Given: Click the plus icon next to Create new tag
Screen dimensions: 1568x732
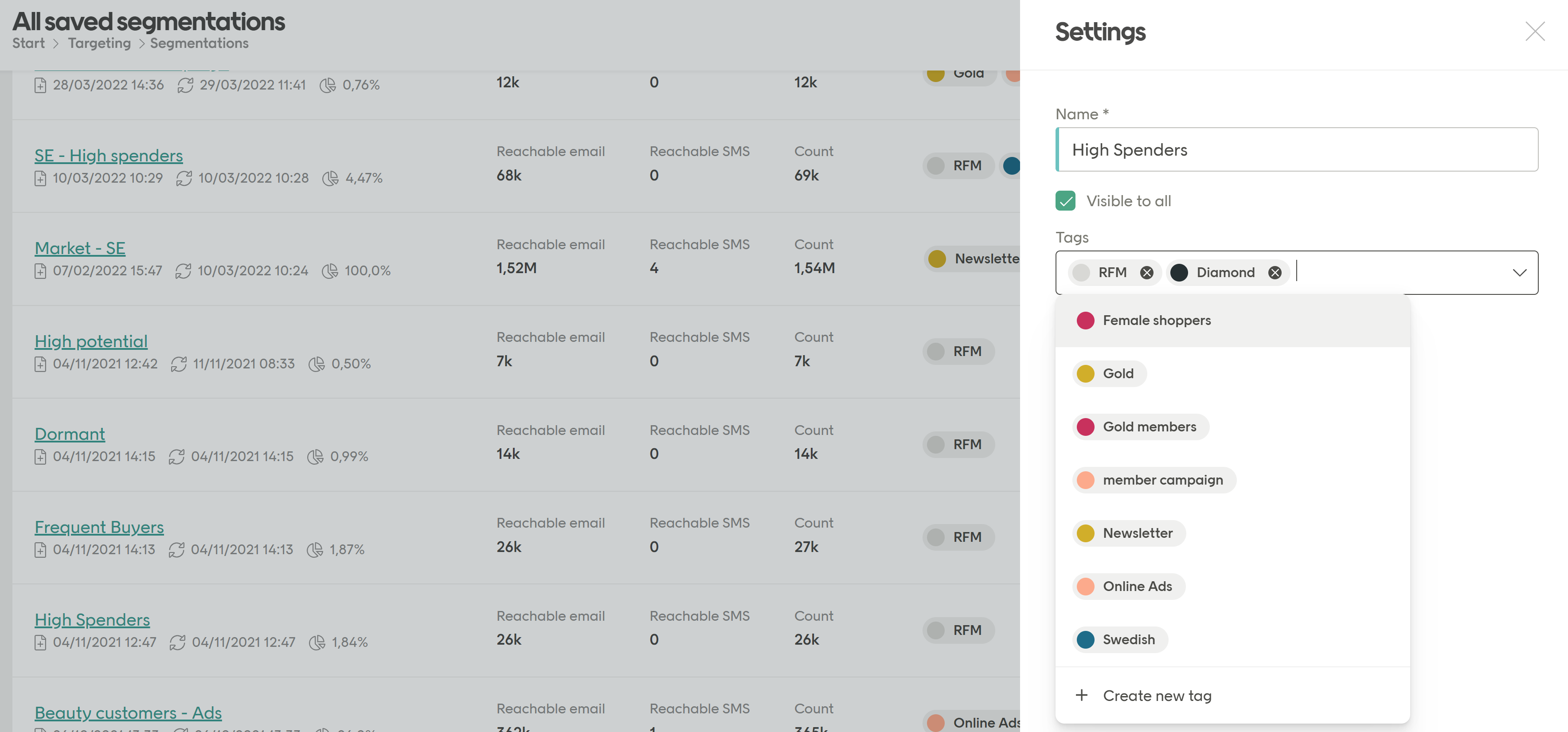Looking at the screenshot, I should [x=1082, y=695].
